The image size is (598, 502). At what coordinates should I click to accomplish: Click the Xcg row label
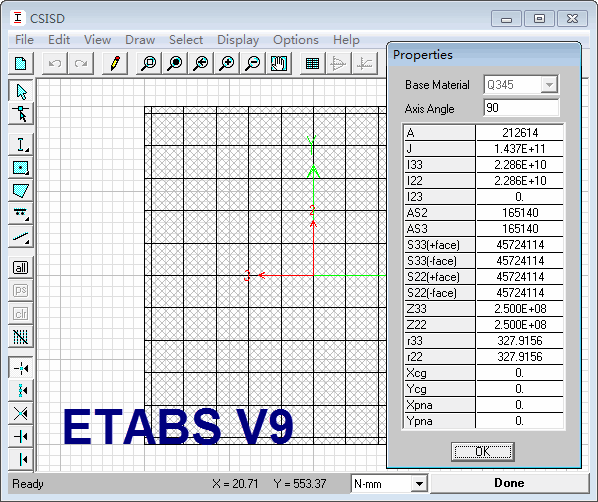tap(439, 373)
